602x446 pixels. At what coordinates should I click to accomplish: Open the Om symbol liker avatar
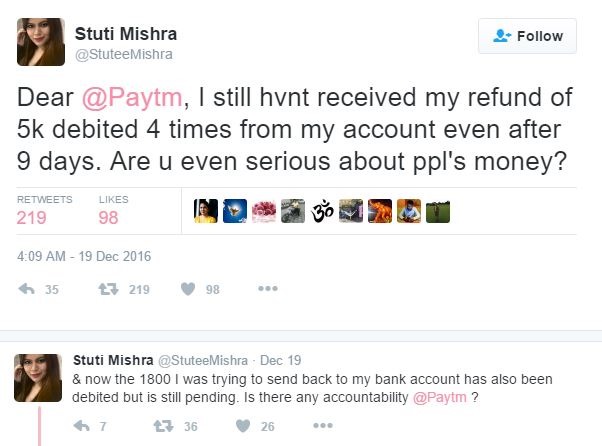tap(321, 211)
